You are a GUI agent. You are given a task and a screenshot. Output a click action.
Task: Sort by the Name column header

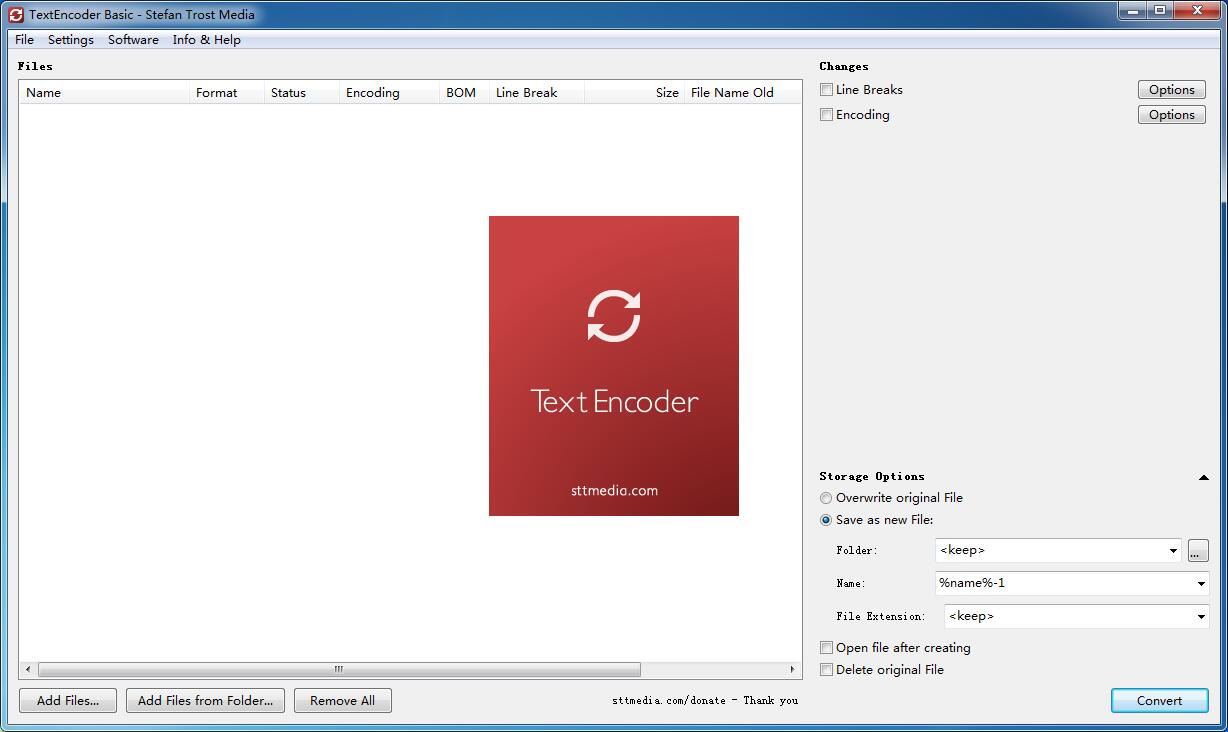tap(105, 93)
